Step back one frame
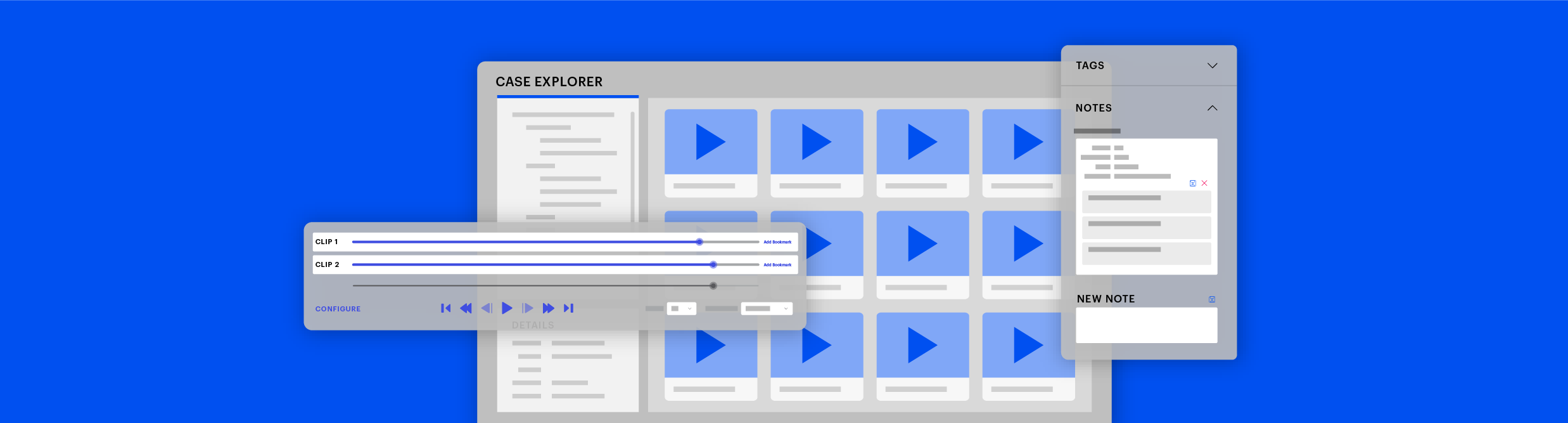The width and height of the screenshot is (1568, 423). (x=487, y=308)
